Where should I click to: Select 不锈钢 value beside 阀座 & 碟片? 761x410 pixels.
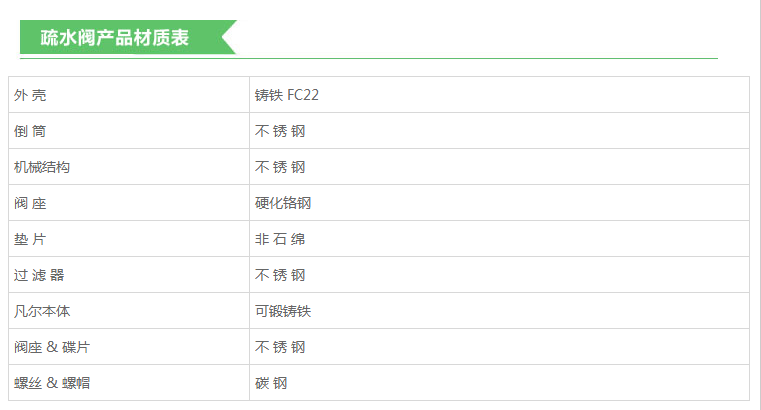(280, 347)
